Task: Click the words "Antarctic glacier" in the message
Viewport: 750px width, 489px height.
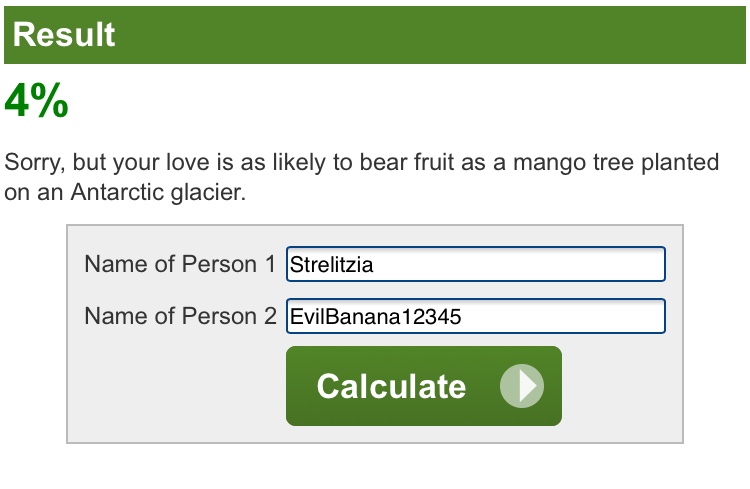Action: 158,193
